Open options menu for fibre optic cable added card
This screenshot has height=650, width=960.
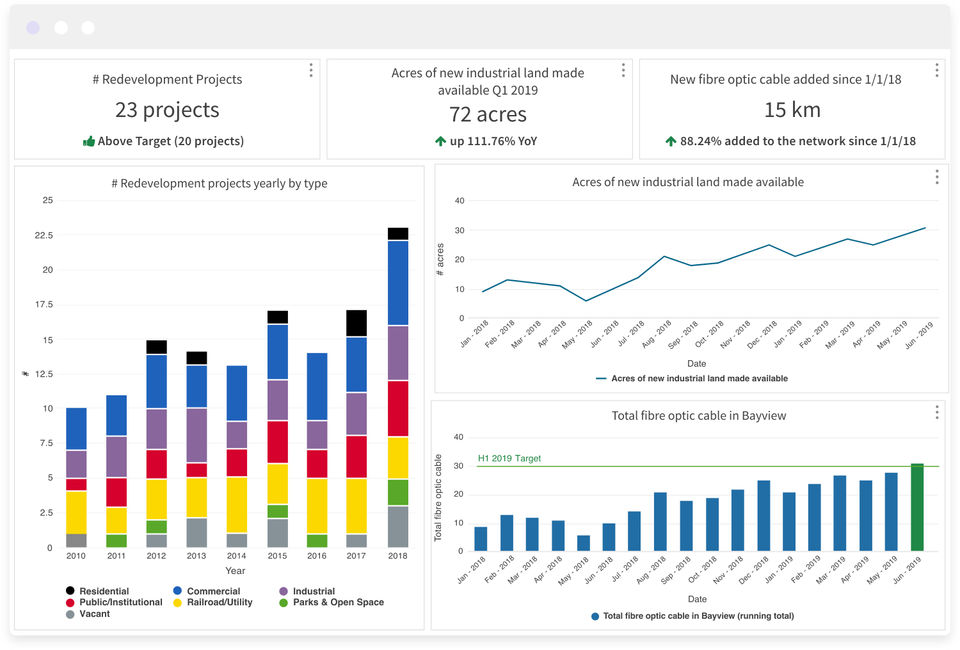tap(937, 70)
